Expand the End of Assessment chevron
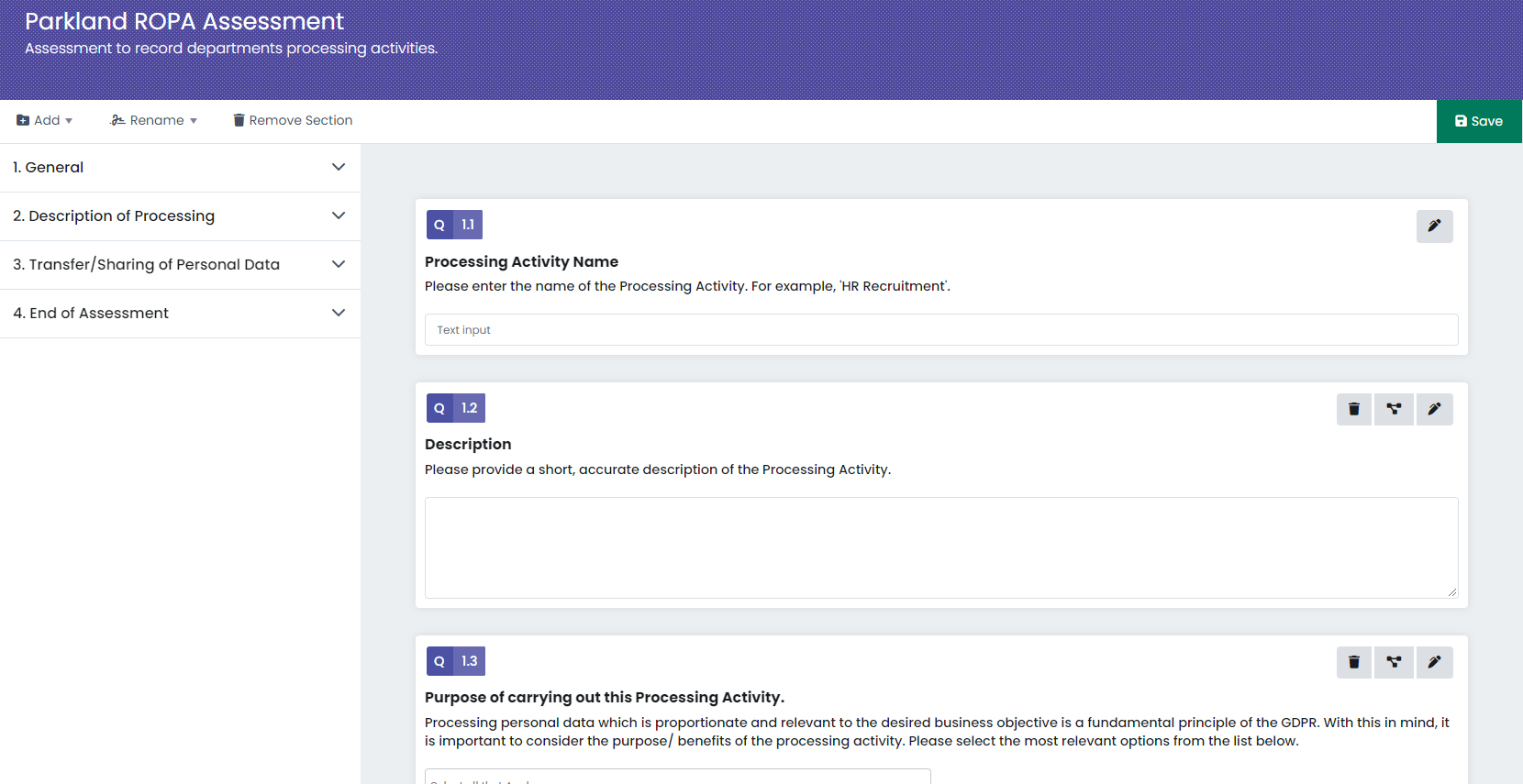The height and width of the screenshot is (784, 1523). 339,313
